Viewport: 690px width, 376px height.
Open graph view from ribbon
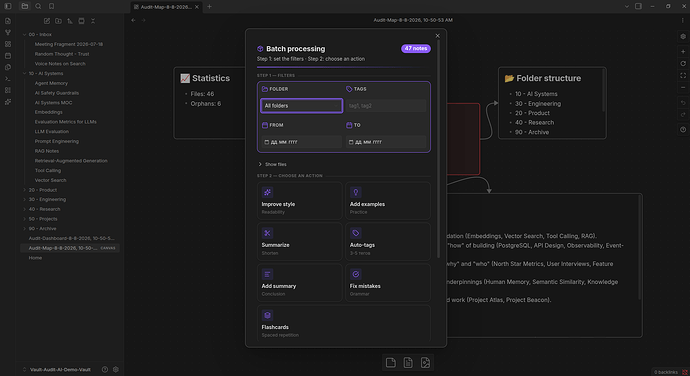(8, 33)
